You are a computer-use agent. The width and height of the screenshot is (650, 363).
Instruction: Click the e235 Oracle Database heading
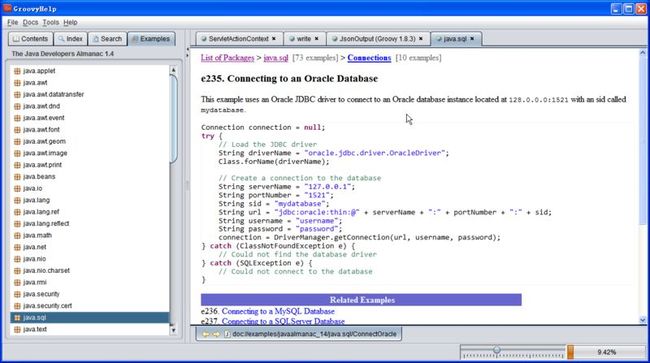[289, 79]
